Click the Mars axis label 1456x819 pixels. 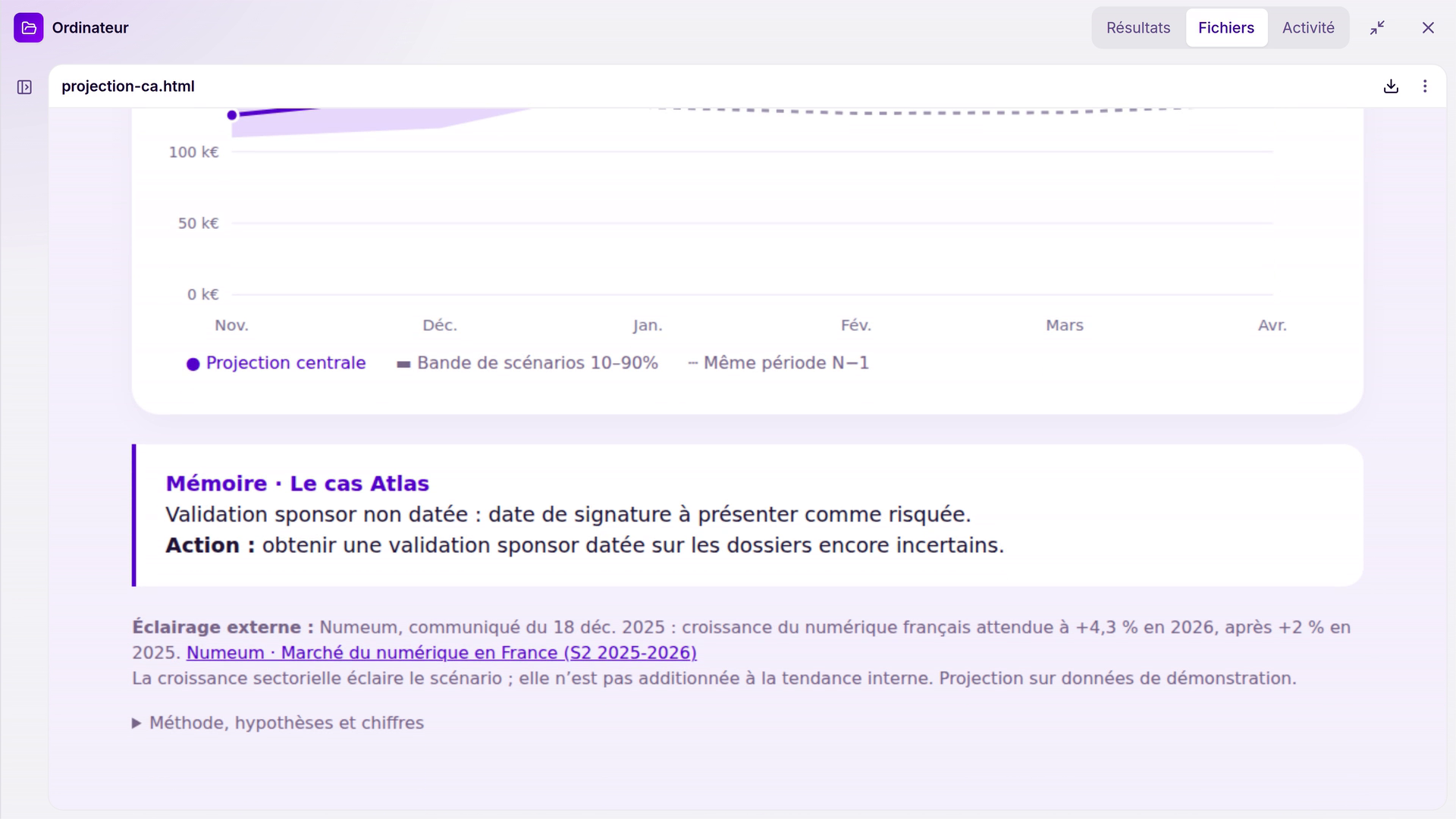click(x=1065, y=325)
